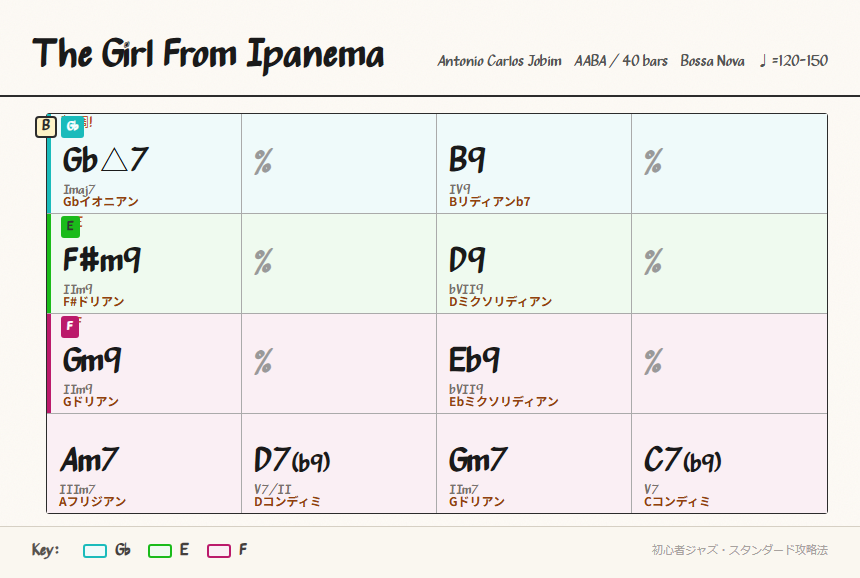Click the repeat sign after Gb△7
This screenshot has height=578, width=860.
click(263, 162)
